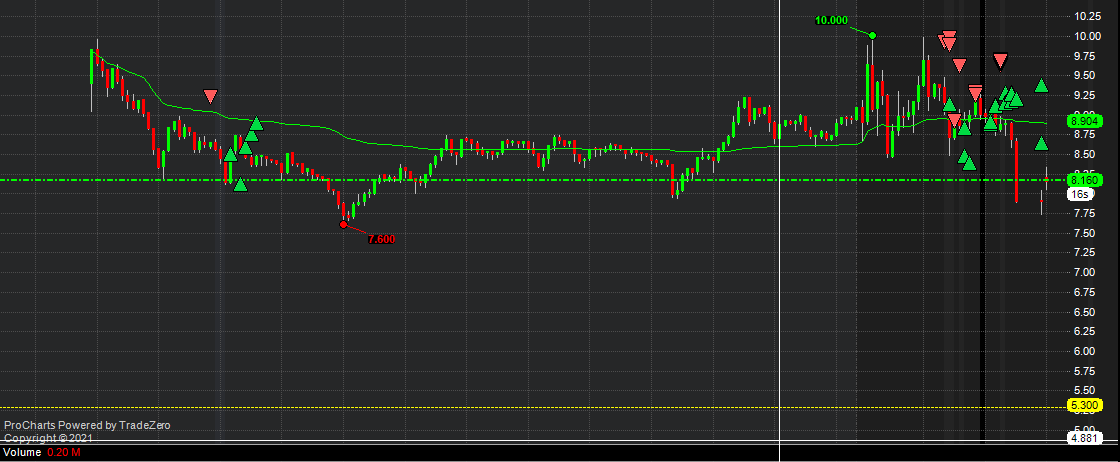The height and width of the screenshot is (462, 1120).
Task: Select the red low-point dot labeled 7.600
Action: tap(343, 224)
